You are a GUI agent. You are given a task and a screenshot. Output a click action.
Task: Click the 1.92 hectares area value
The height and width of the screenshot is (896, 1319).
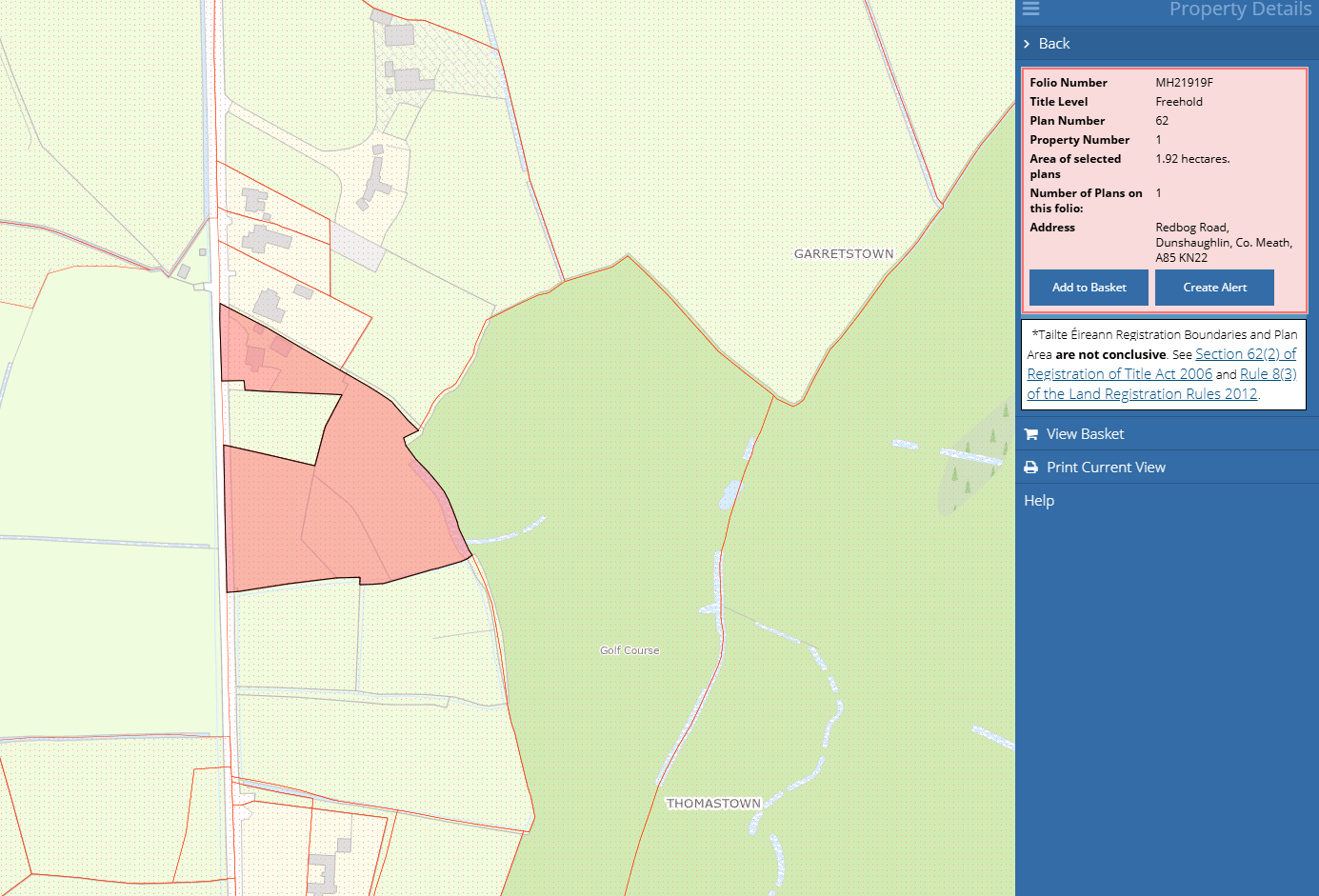click(1192, 159)
